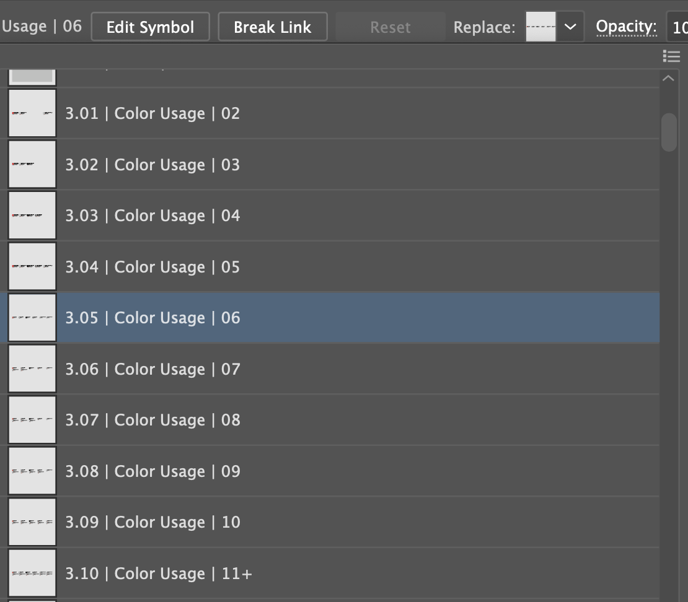Screen dimensions: 688x602
Task: Click the Opacity label link
Action: [x=626, y=27]
